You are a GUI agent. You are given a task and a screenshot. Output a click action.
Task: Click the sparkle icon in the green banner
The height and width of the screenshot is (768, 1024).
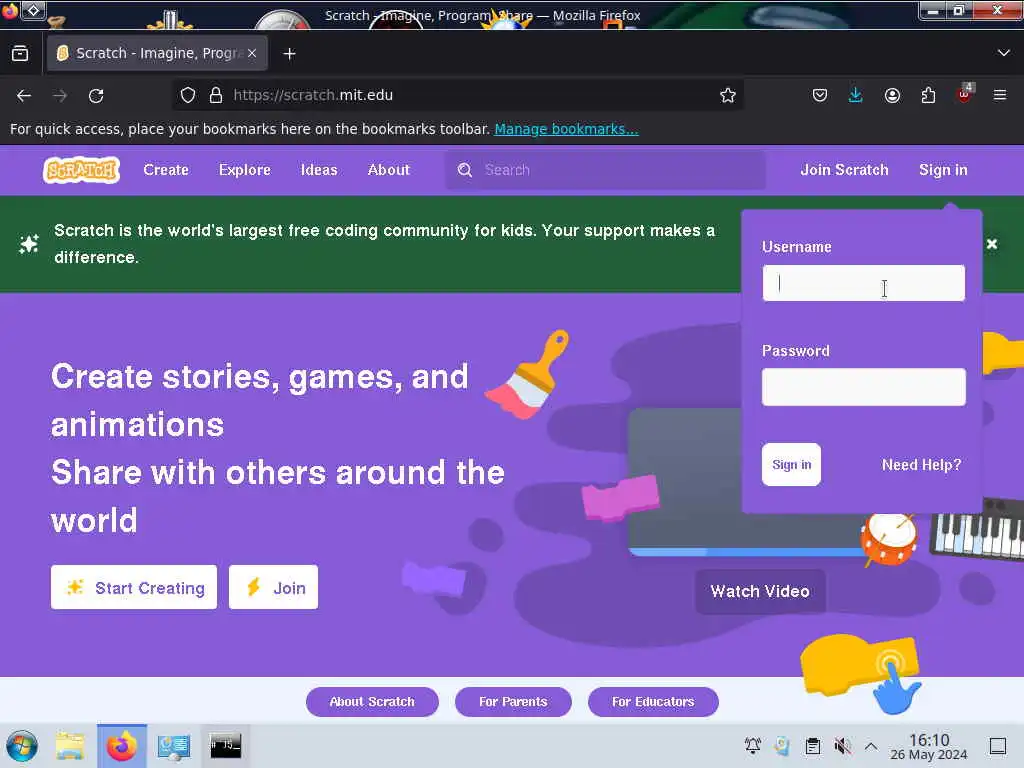[28, 244]
